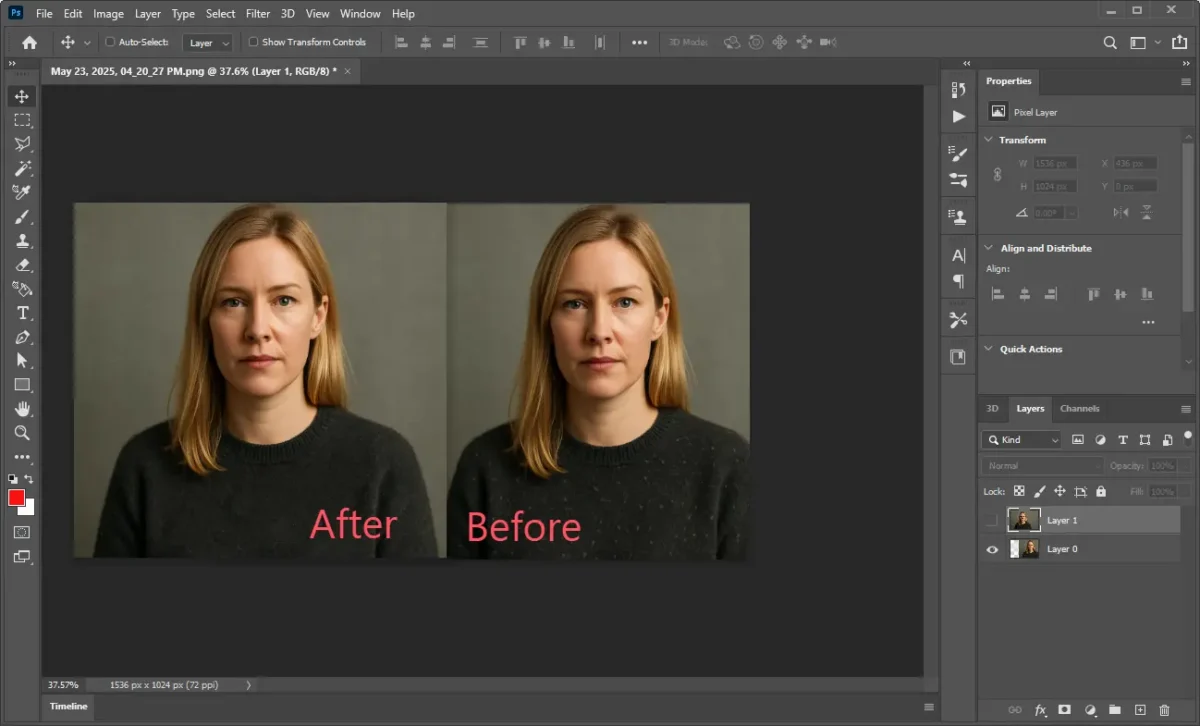Select the Rectangular Marquee tool
Screen dimensions: 1200x726
pos(22,120)
